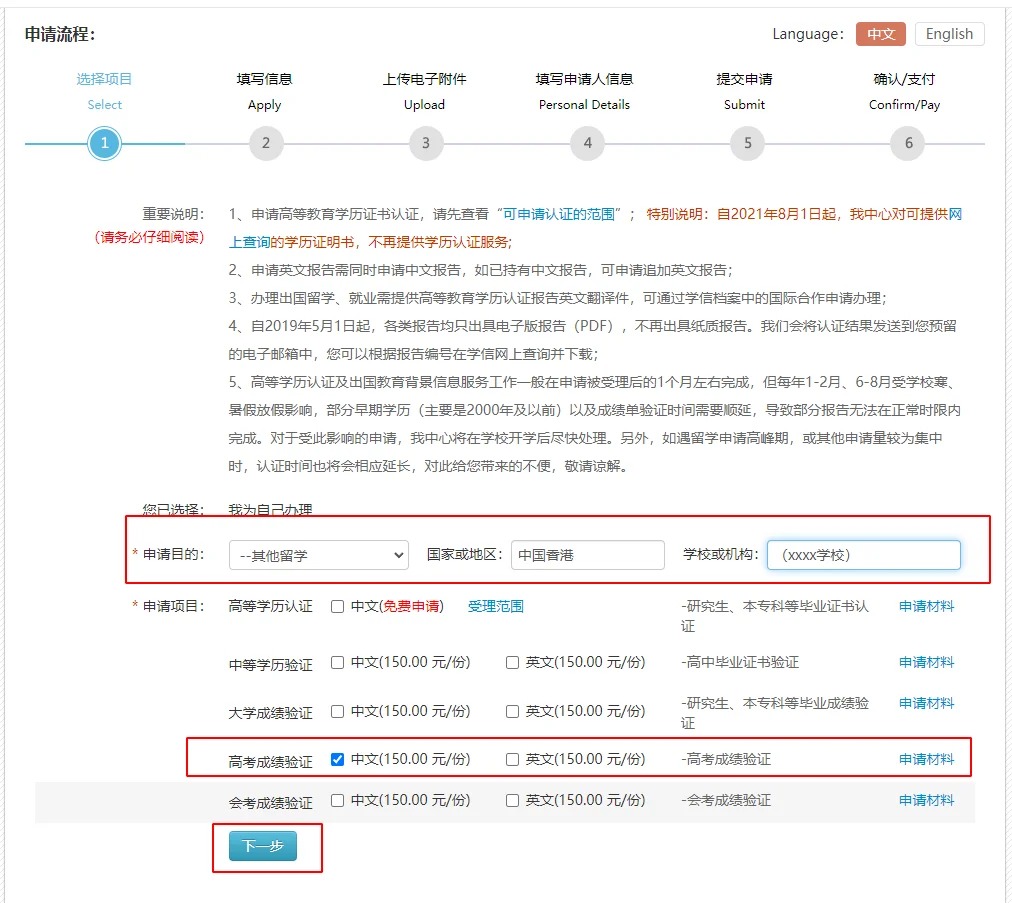Check 会考成绩验证 中文 checkbox
The height and width of the screenshot is (903, 1012).
click(337, 801)
